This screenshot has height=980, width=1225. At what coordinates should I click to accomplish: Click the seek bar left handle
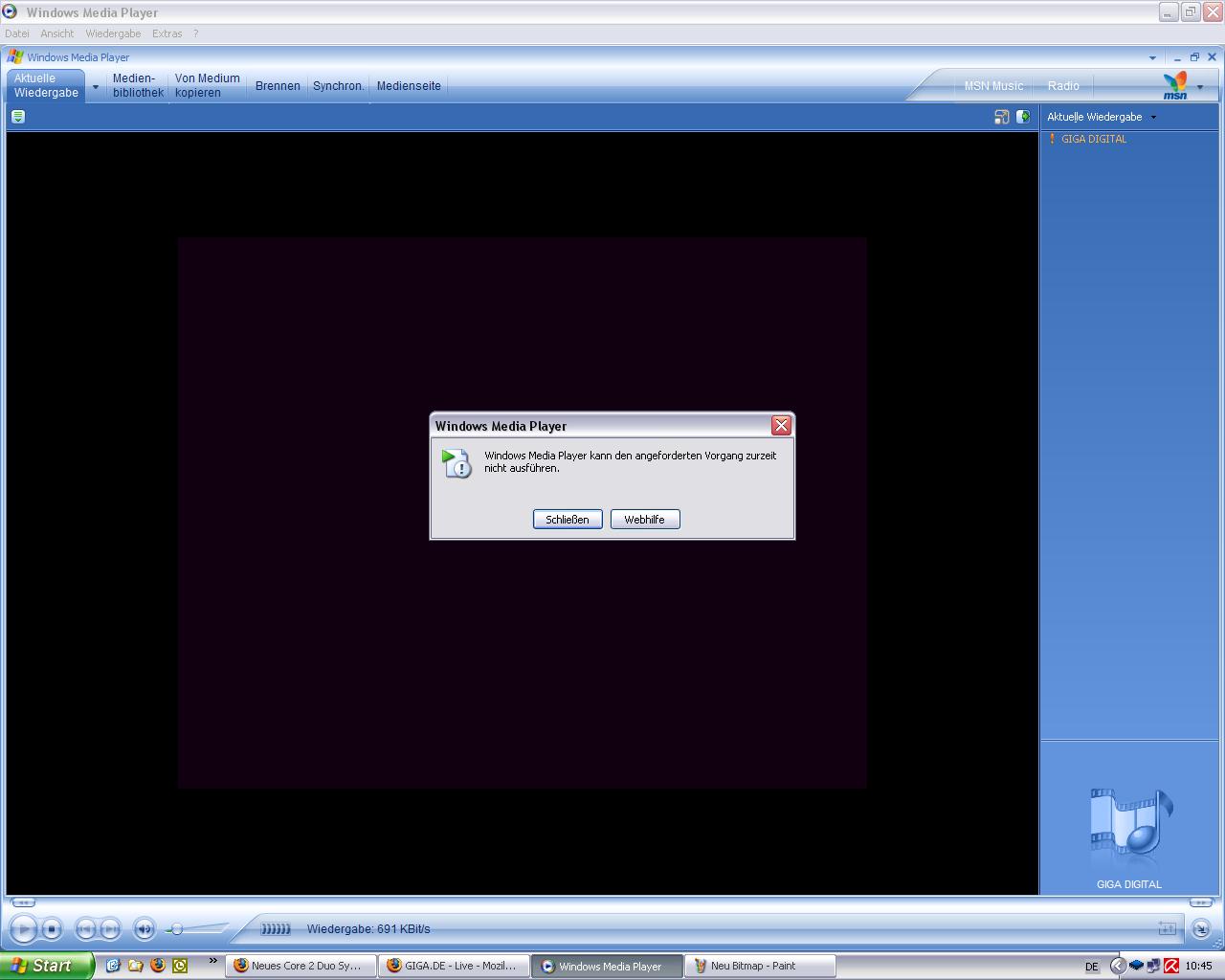[x=23, y=902]
